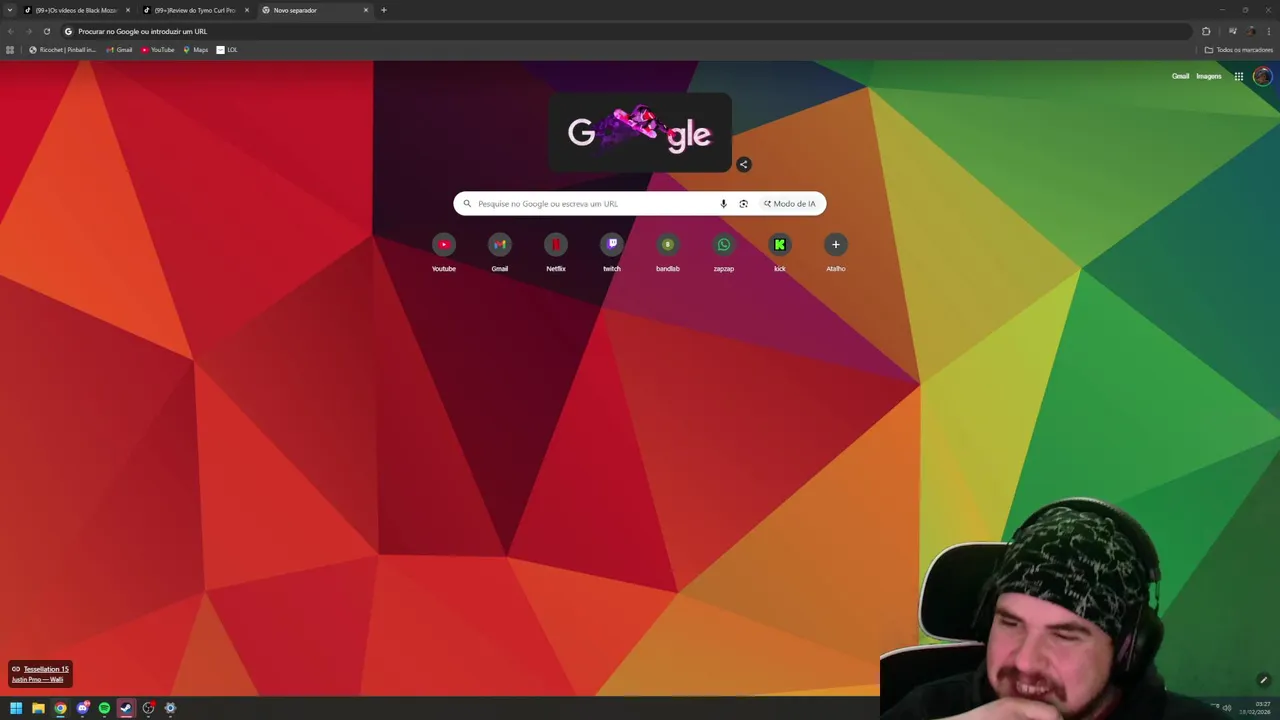Close the Novo separador tab
This screenshot has height=720, width=1280.
pos(366,10)
